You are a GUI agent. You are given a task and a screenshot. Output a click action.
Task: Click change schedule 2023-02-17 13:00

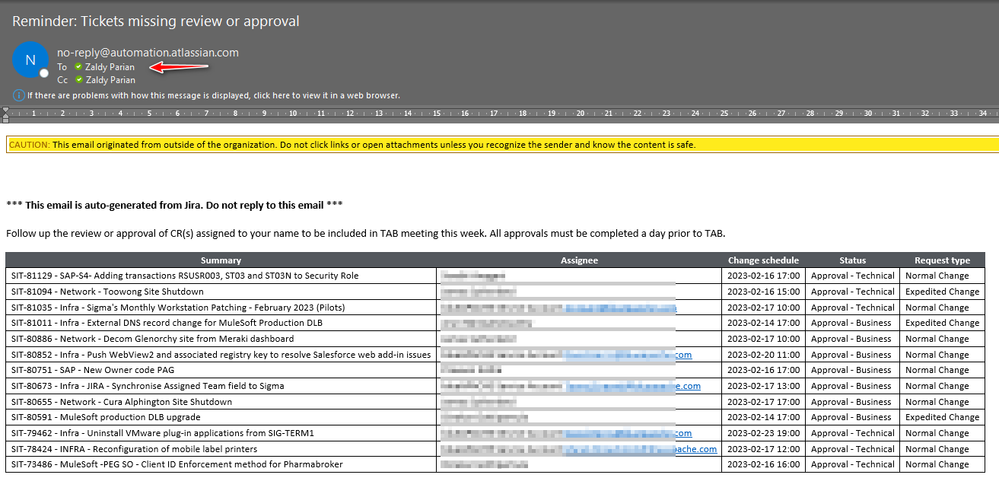[x=763, y=386]
